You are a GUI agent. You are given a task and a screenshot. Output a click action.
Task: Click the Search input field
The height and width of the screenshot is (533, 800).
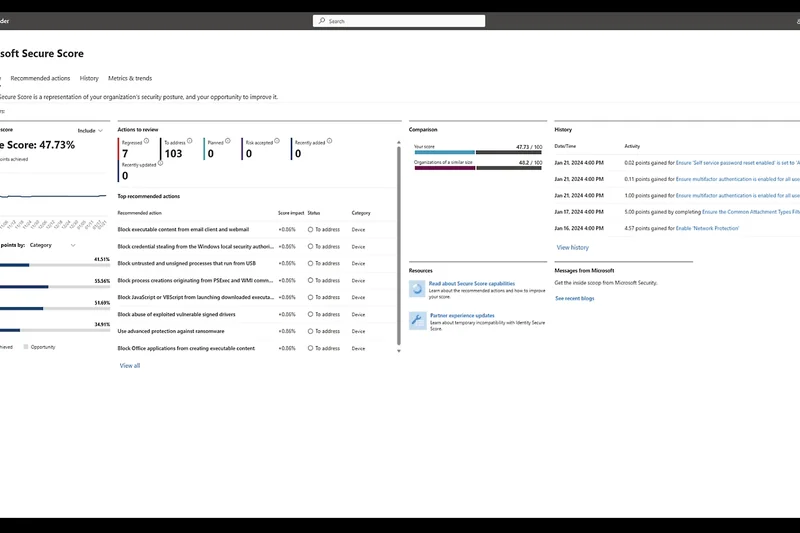399,21
